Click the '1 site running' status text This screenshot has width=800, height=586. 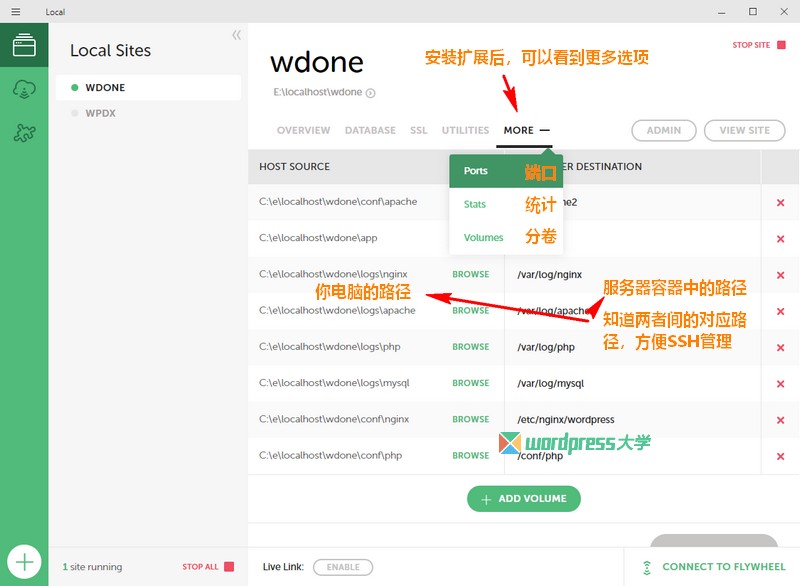coord(92,567)
